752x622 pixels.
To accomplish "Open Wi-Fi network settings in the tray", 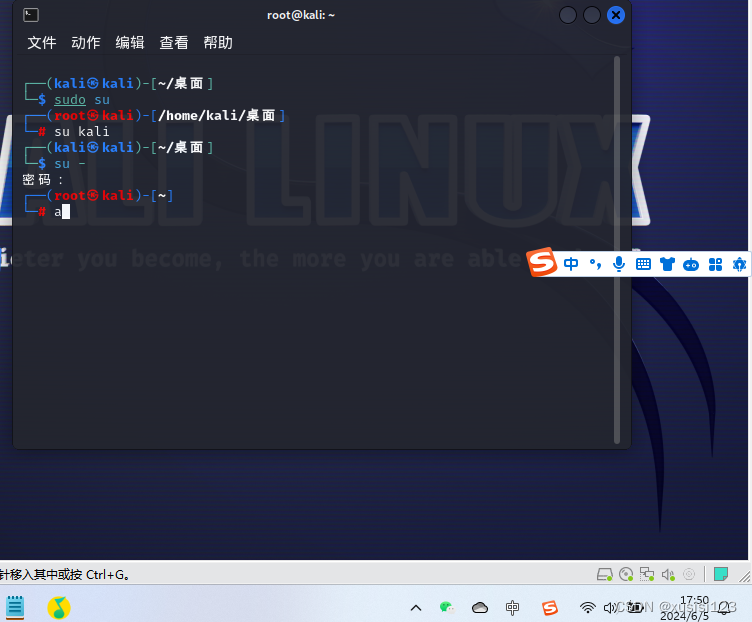I will pos(588,608).
